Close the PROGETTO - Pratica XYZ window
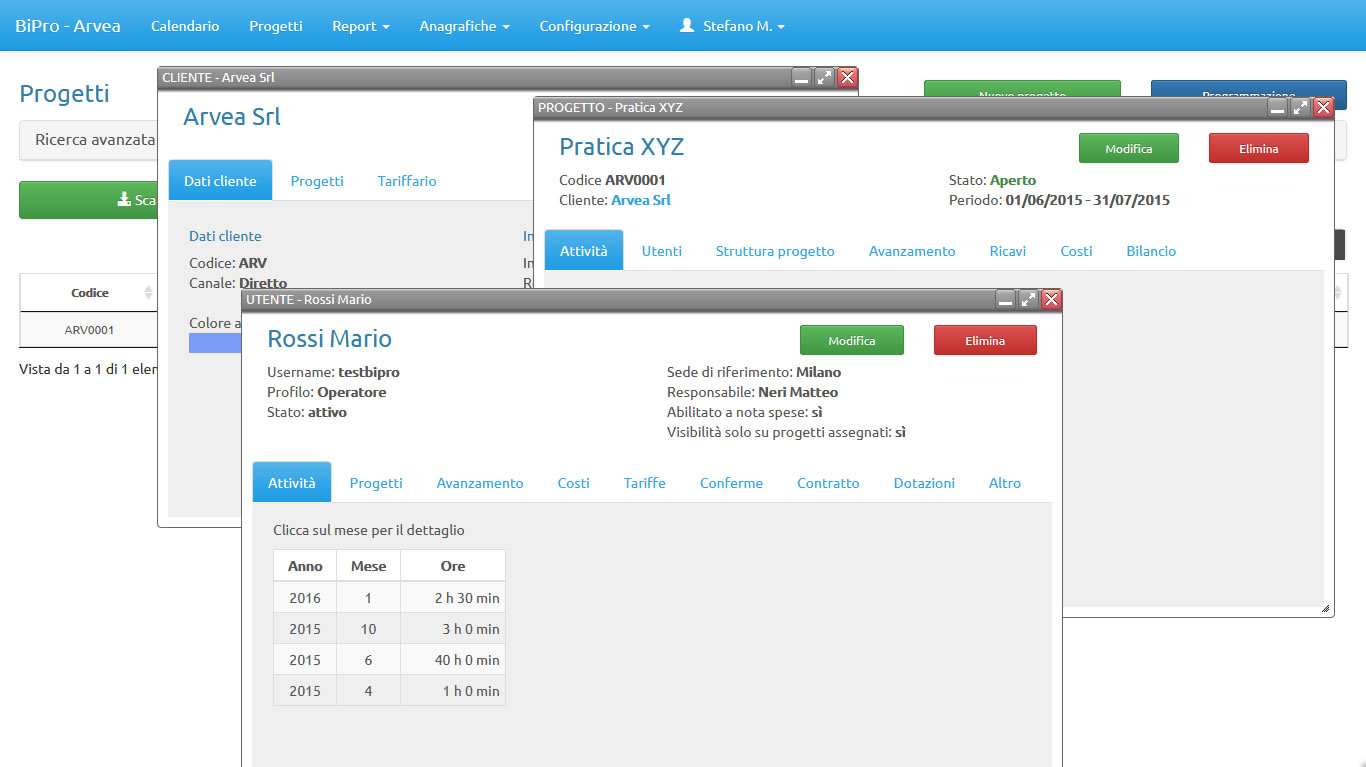 (1323, 107)
